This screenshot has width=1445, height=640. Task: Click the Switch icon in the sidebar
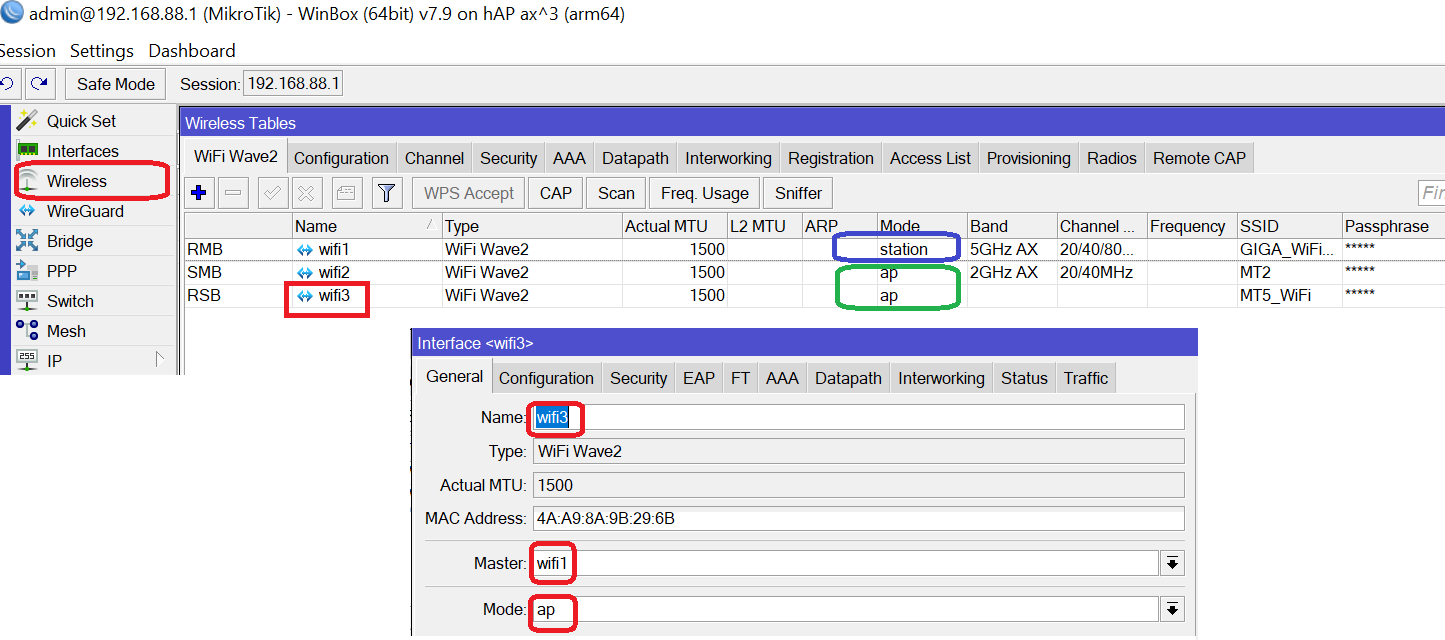pos(28,301)
